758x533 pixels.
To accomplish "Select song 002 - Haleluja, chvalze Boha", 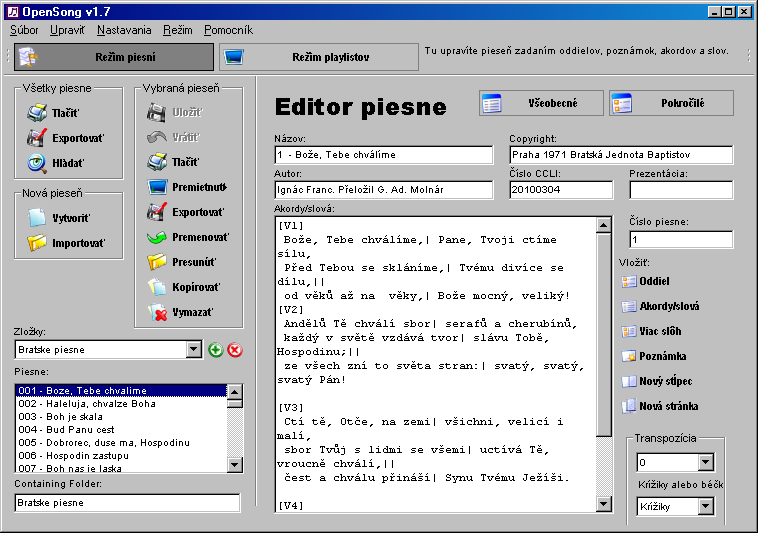I will [x=121, y=403].
